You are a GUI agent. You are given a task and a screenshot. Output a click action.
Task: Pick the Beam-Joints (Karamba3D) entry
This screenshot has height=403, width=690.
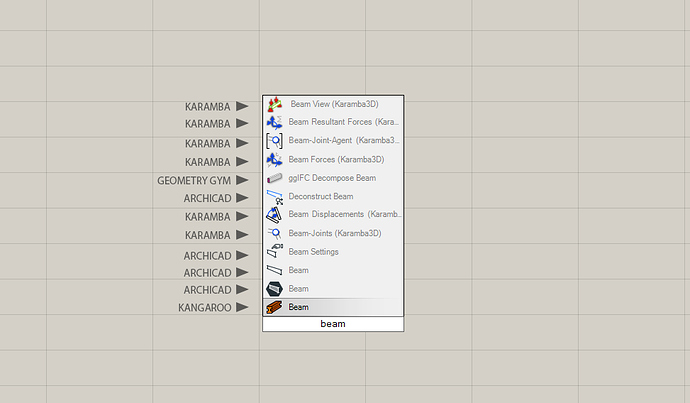[333, 233]
